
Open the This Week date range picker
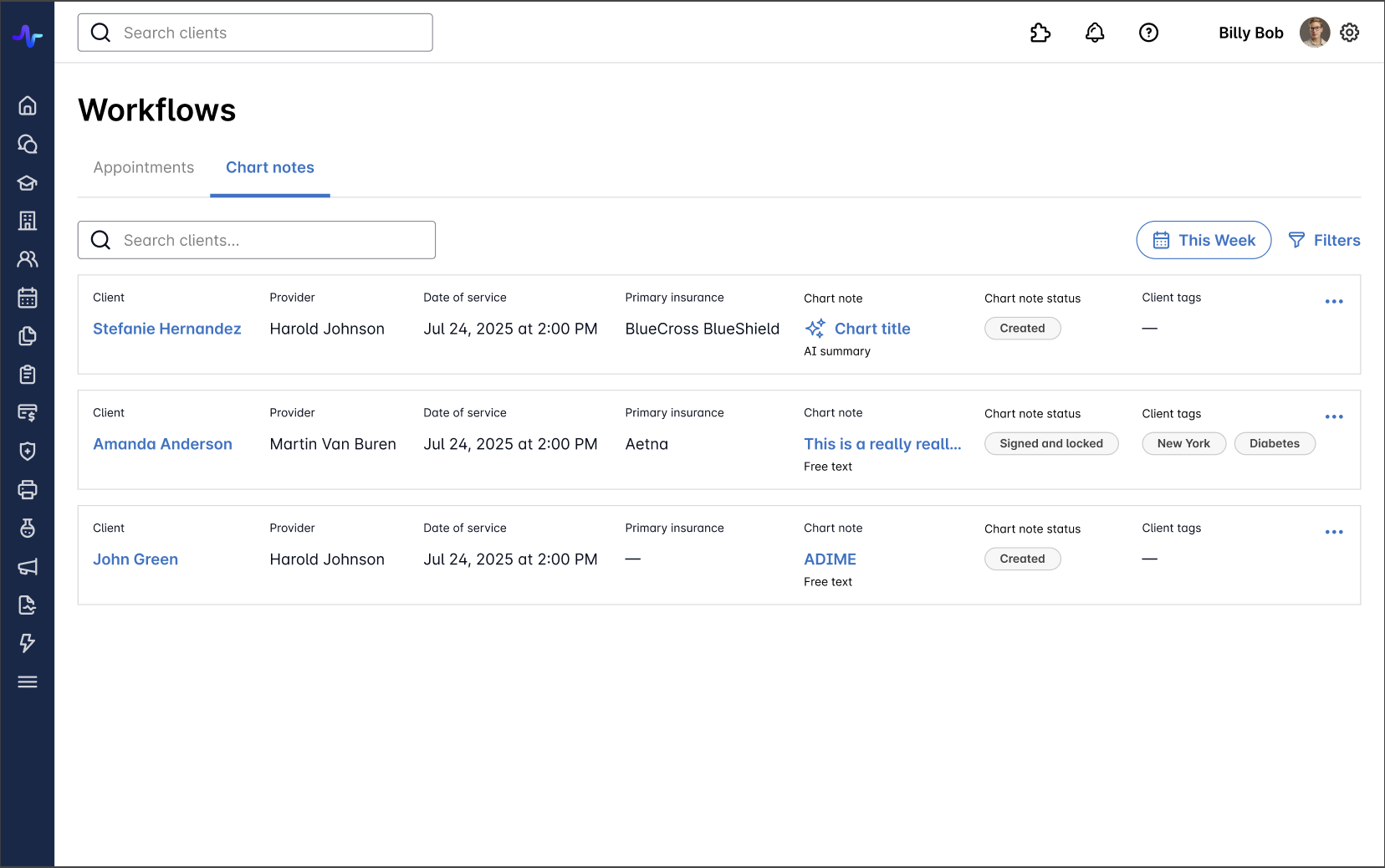point(1204,240)
